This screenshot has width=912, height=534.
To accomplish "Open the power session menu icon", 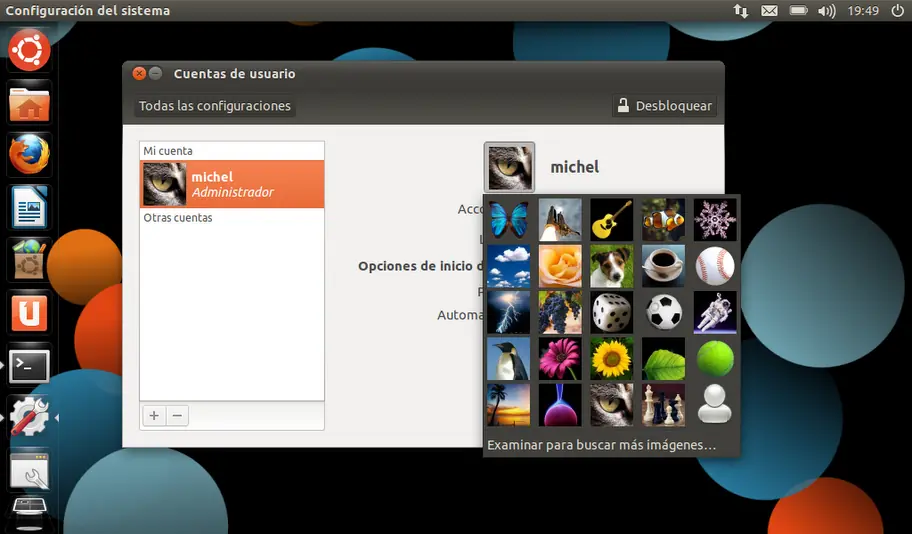I will coord(897,10).
